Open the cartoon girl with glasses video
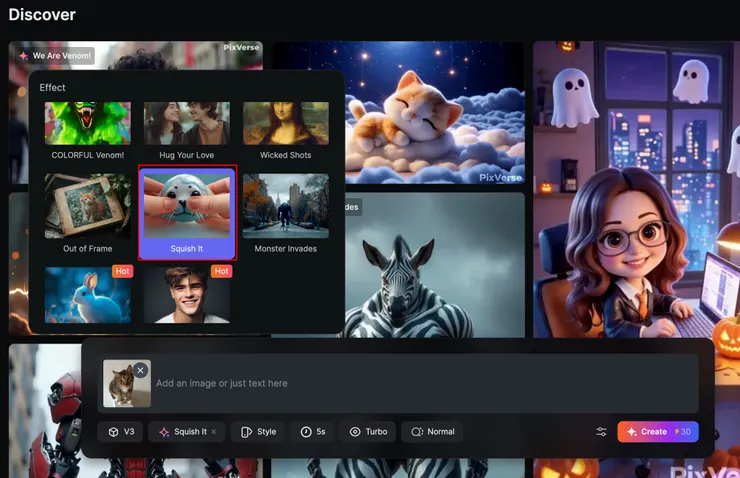Screen dimensions: 740x478 [x=636, y=189]
